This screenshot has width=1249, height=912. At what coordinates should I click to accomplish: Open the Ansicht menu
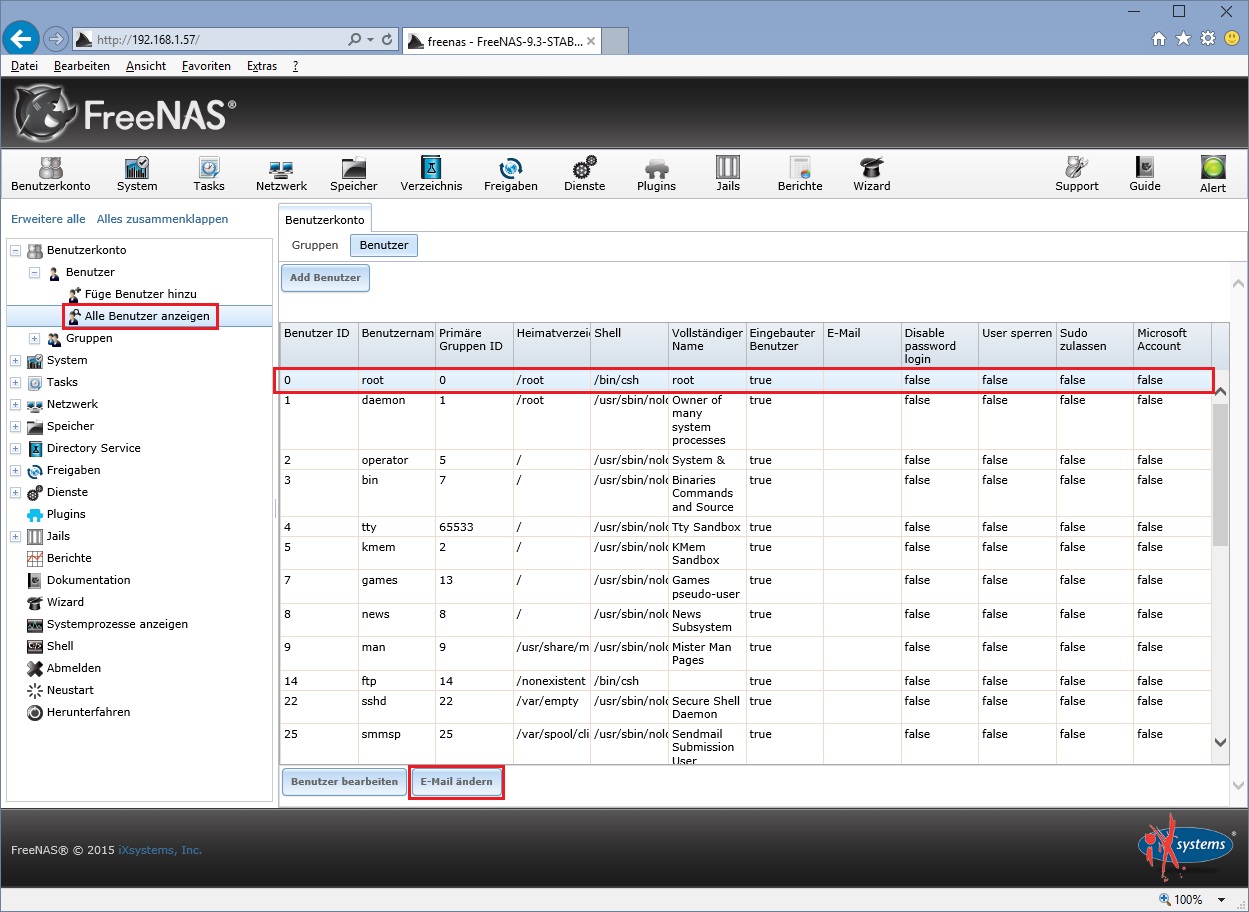point(146,66)
